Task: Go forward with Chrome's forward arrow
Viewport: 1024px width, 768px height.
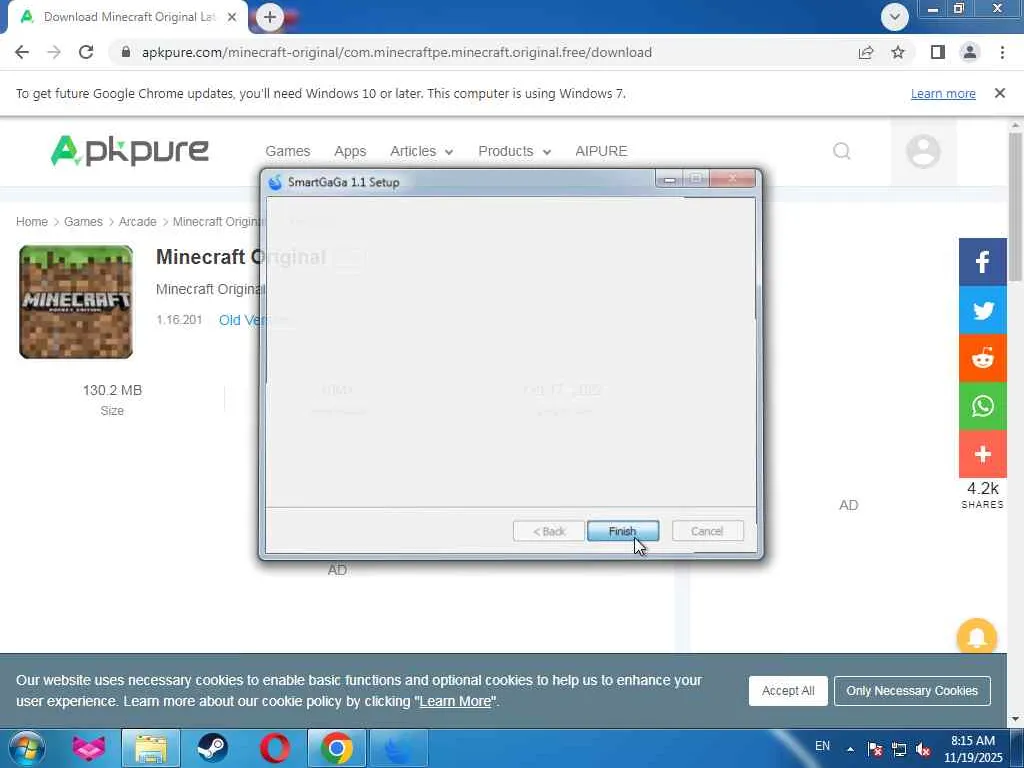Action: [54, 52]
